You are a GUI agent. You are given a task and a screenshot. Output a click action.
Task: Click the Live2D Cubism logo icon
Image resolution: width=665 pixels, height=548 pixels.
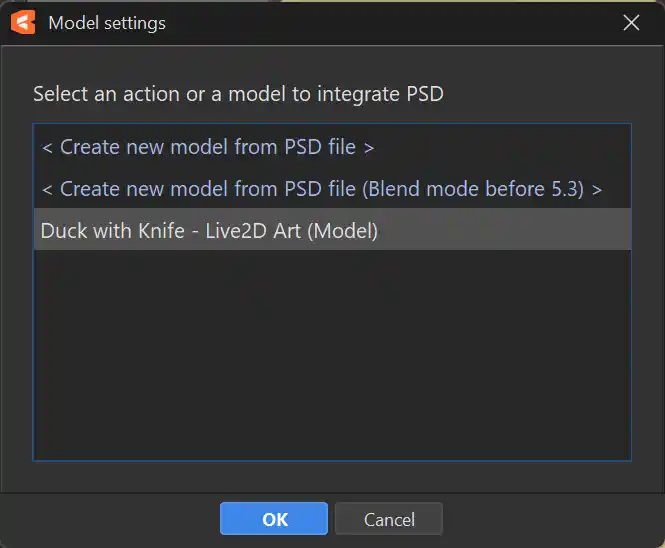point(24,22)
